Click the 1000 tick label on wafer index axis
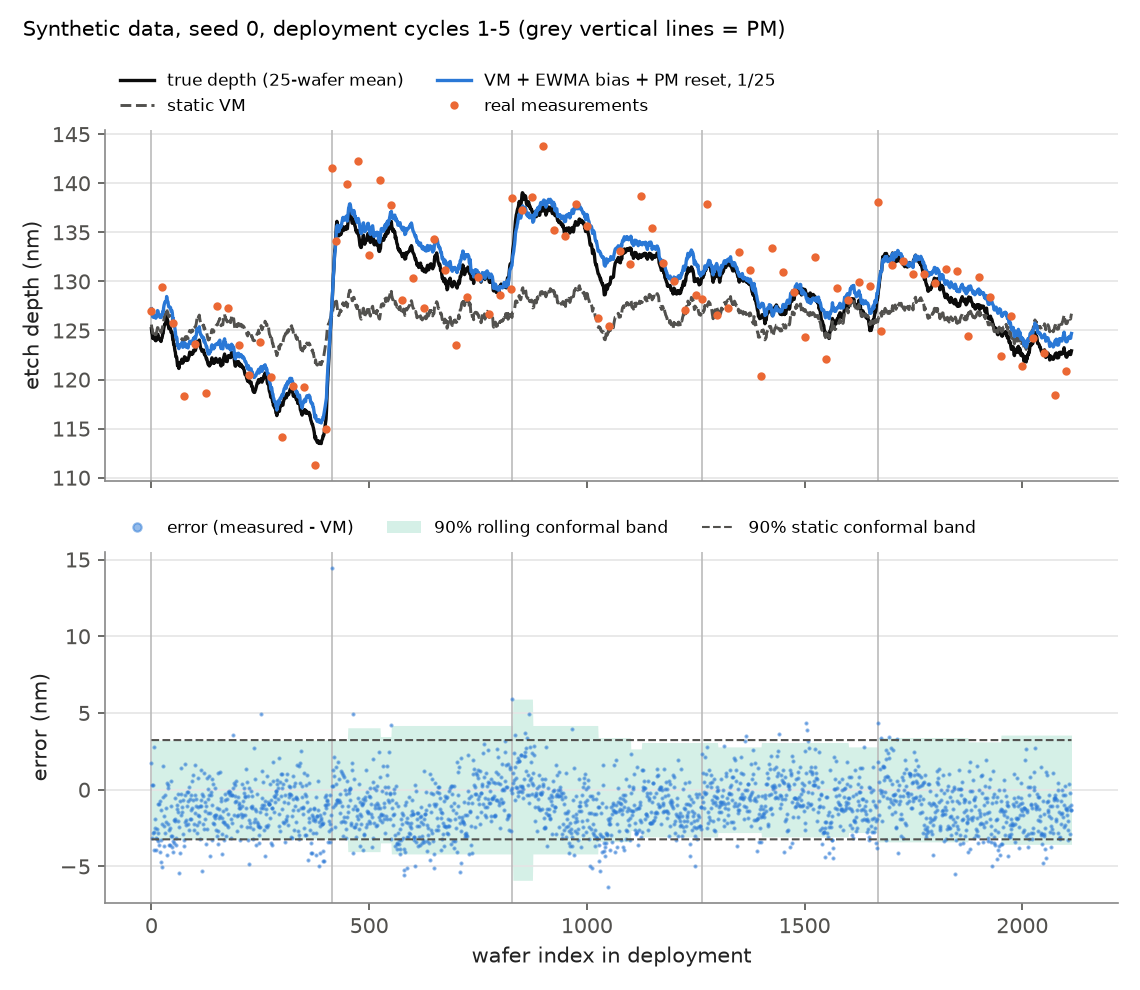Viewport: 1140px width, 990px height. (587, 926)
